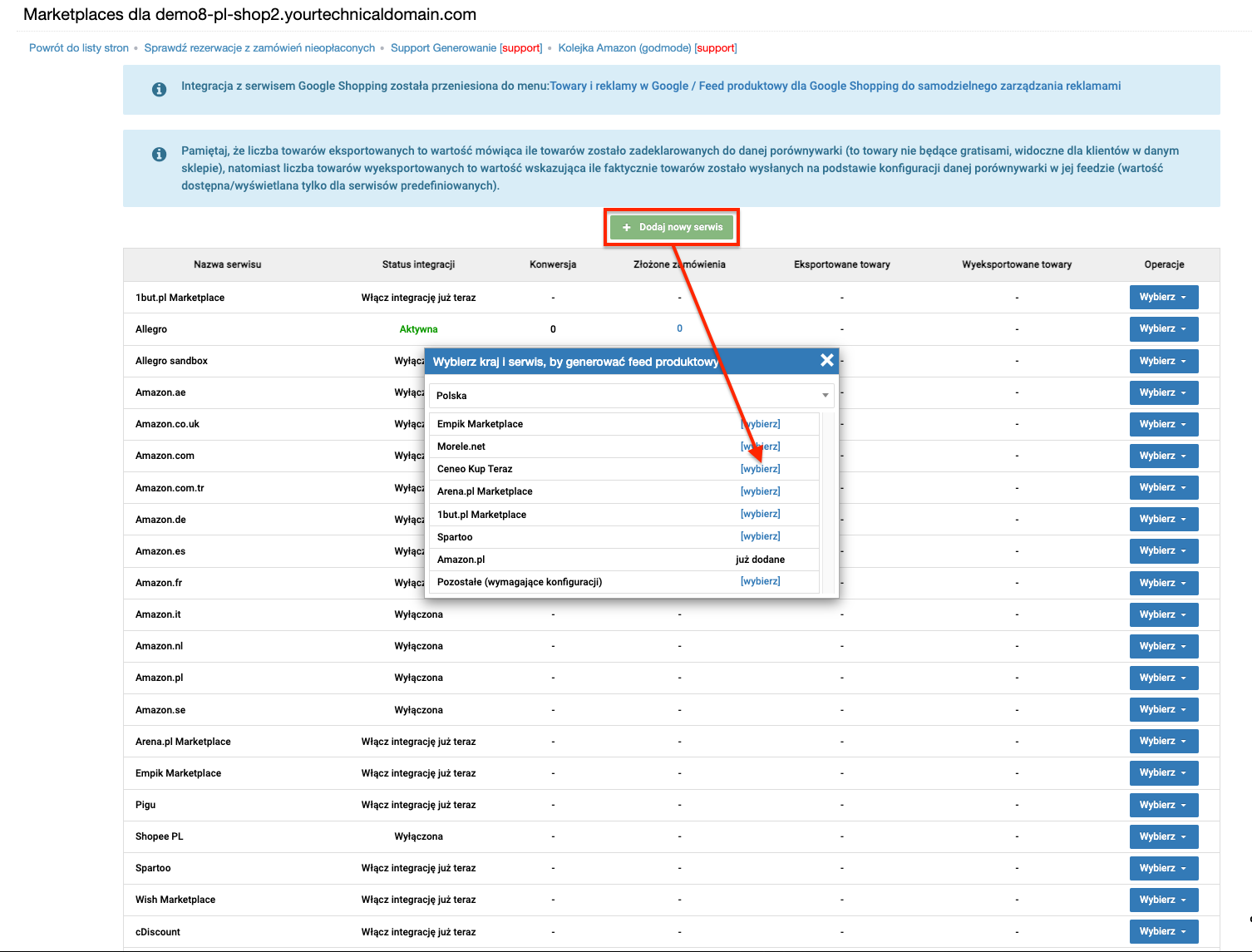Click the Nazwa serwisu column header
Viewport: 1252px width, 952px height.
pyautogui.click(x=227, y=264)
